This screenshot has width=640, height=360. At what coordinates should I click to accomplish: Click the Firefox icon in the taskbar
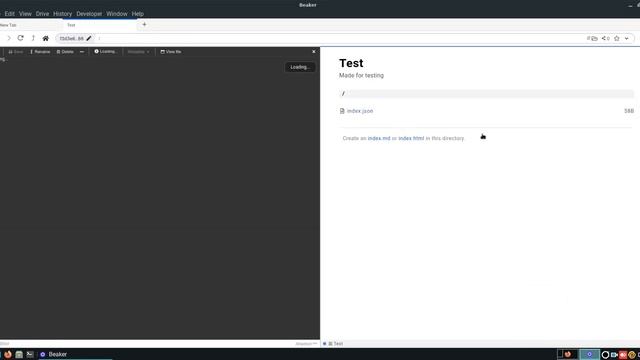(8, 354)
